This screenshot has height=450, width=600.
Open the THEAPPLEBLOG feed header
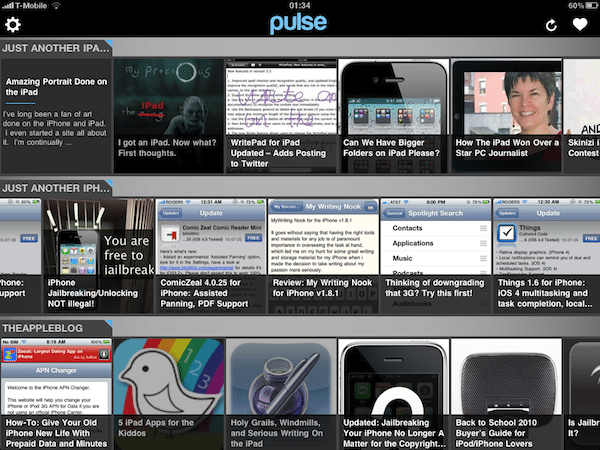[x=56, y=328]
